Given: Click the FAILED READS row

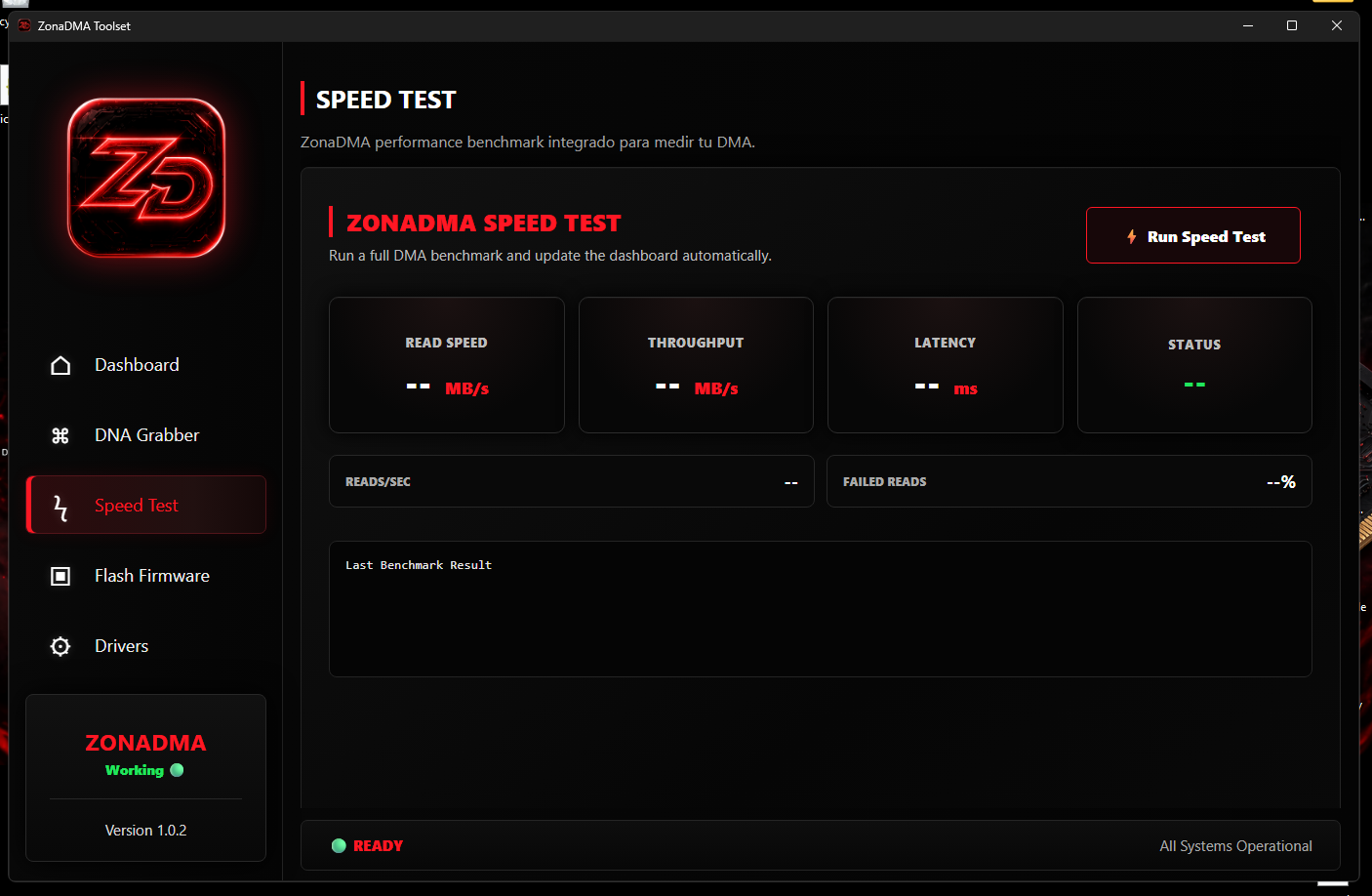Looking at the screenshot, I should 1069,481.
